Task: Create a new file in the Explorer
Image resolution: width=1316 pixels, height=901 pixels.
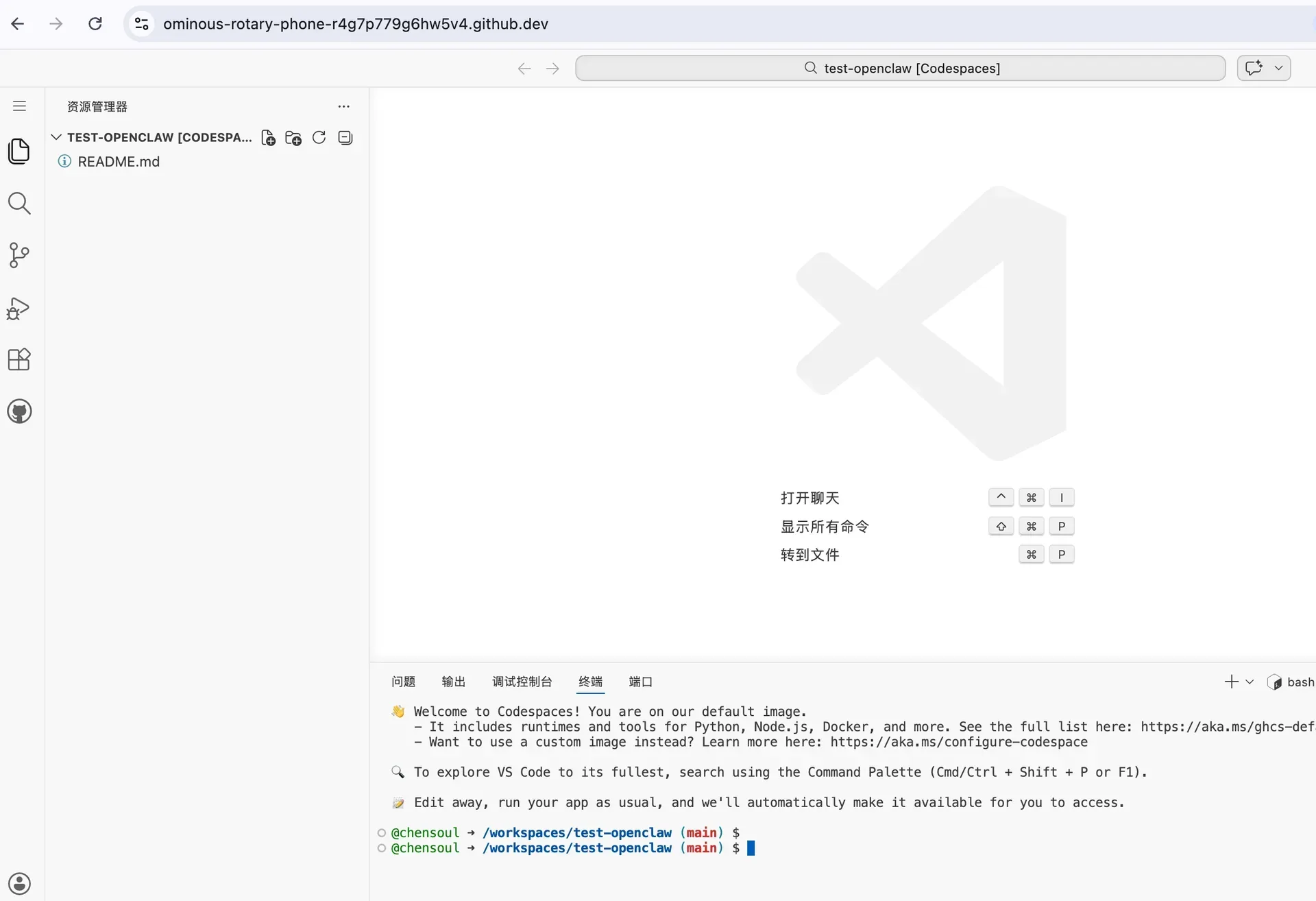Action: pyautogui.click(x=268, y=137)
